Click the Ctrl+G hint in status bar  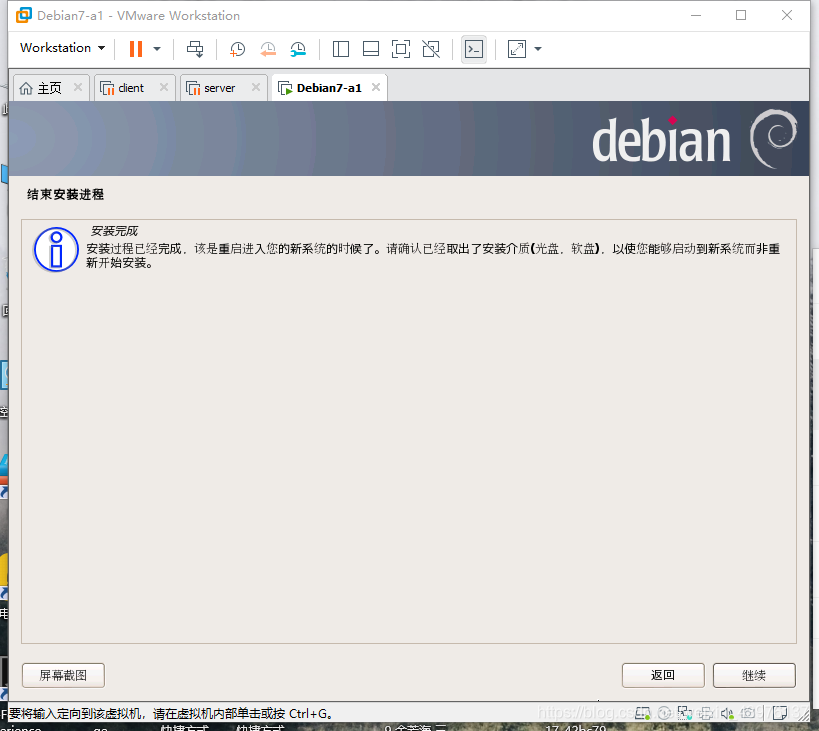pos(308,713)
